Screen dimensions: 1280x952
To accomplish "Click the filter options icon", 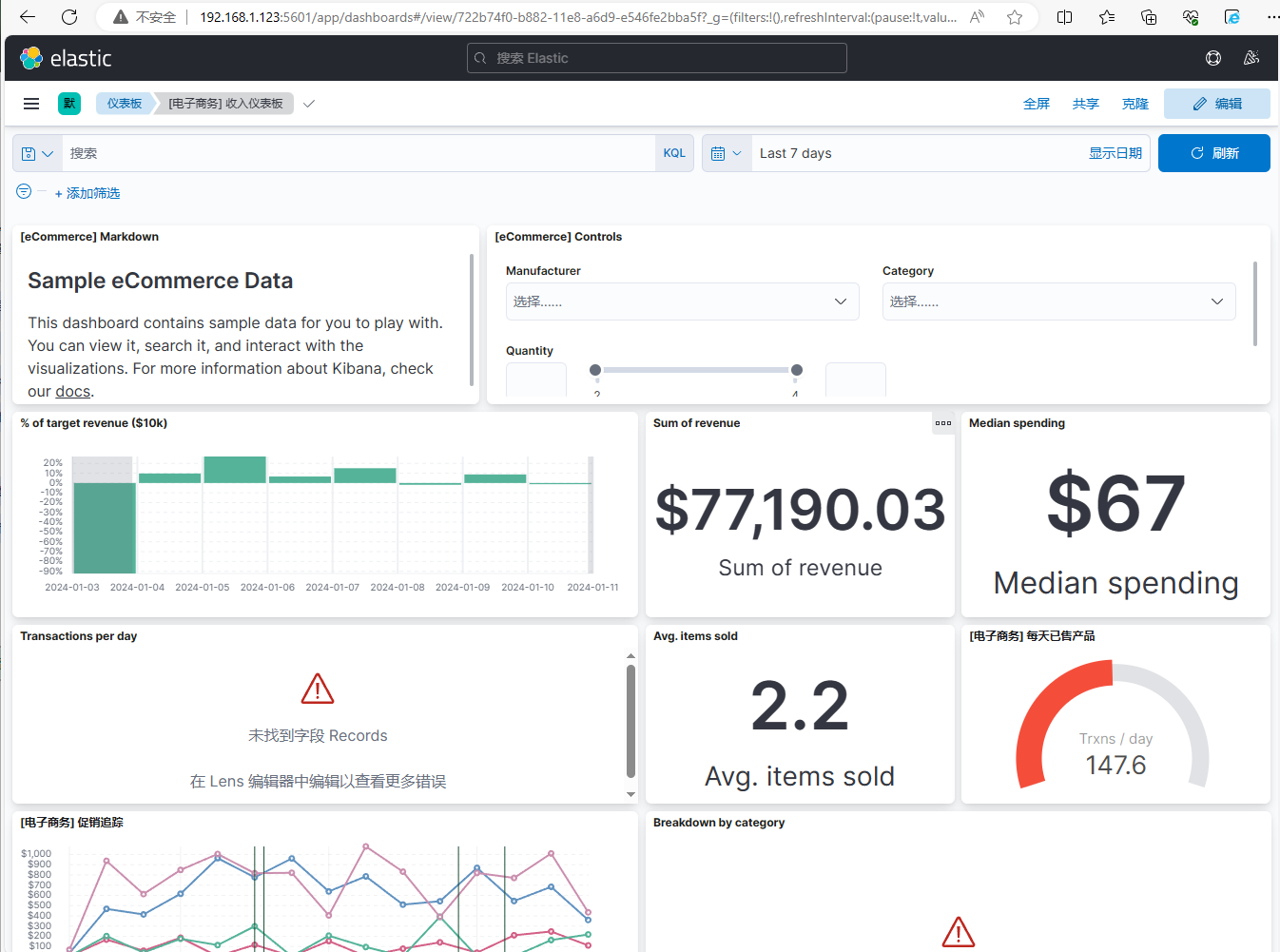I will (25, 192).
